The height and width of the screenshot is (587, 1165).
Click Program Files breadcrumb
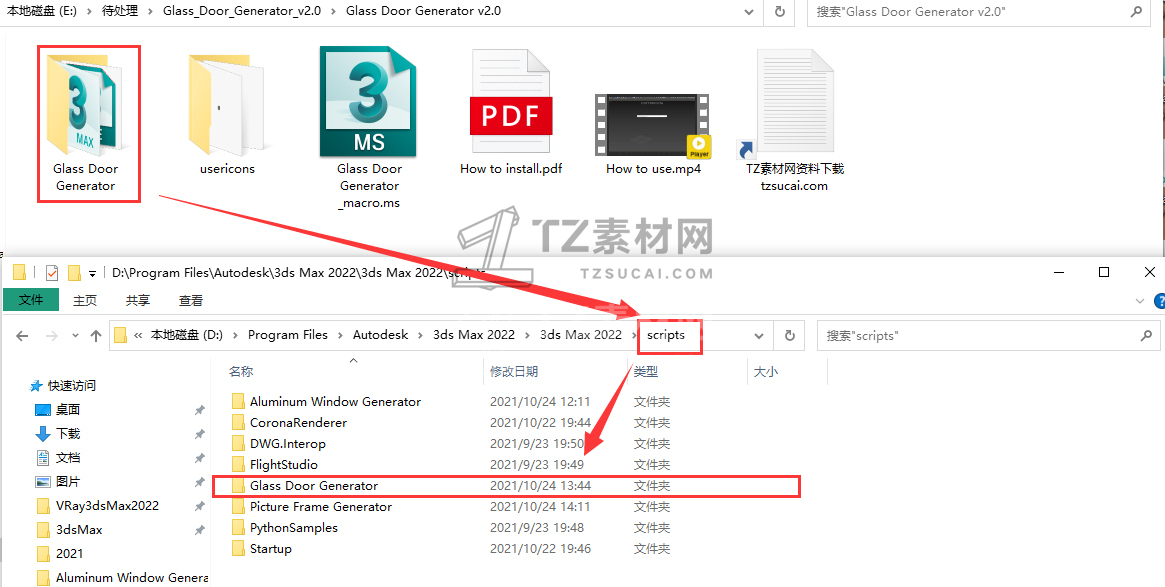(288, 335)
